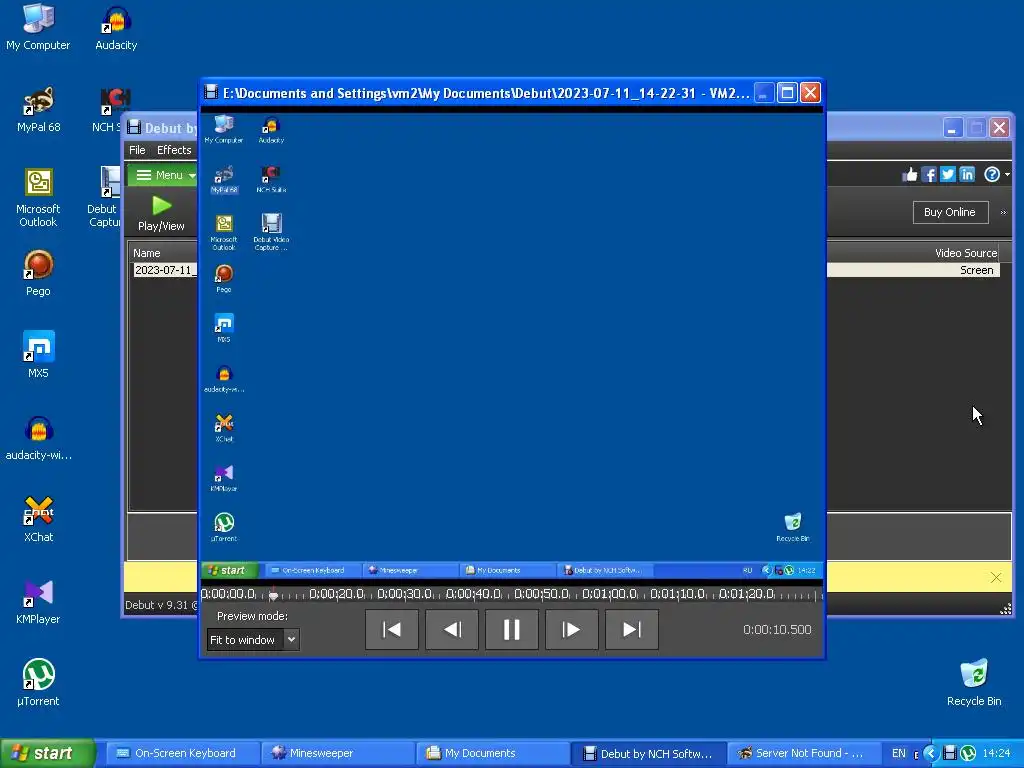The image size is (1024, 768).
Task: Open the Preview mode Fit to window dropdown
Action: [253, 640]
